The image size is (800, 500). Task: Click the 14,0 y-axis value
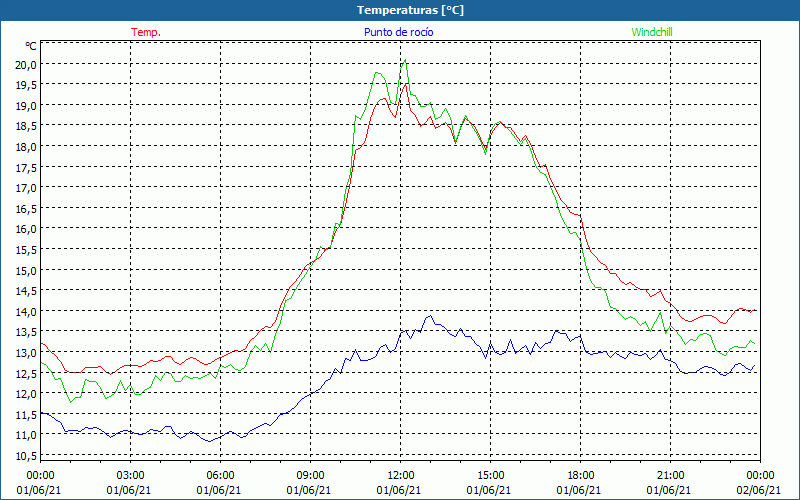pos(27,311)
